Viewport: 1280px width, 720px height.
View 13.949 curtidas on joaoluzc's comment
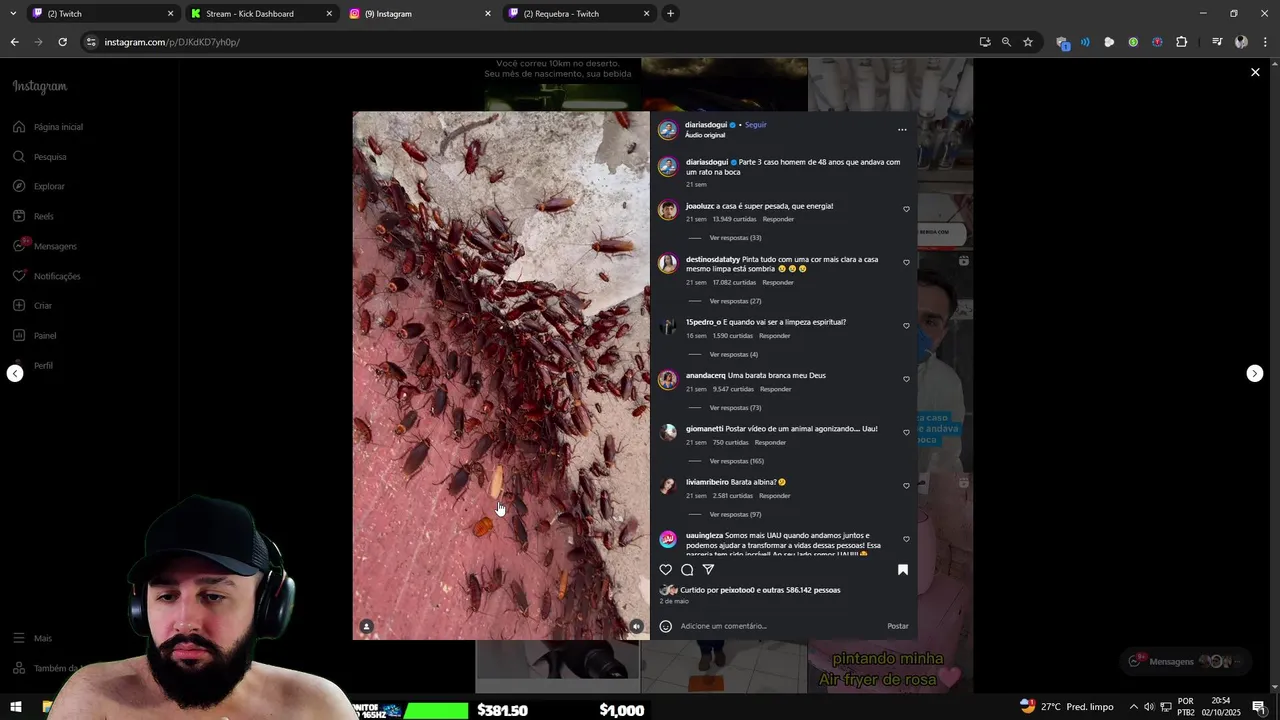coord(735,219)
